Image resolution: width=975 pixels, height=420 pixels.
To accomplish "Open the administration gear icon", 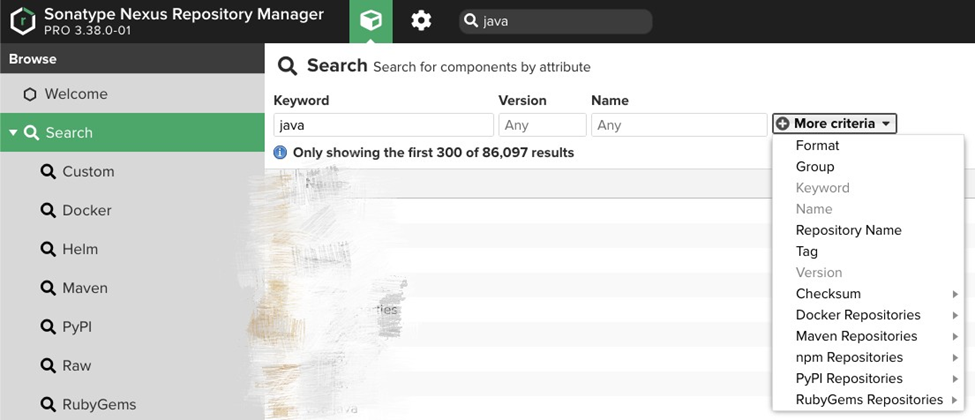I will (x=421, y=21).
